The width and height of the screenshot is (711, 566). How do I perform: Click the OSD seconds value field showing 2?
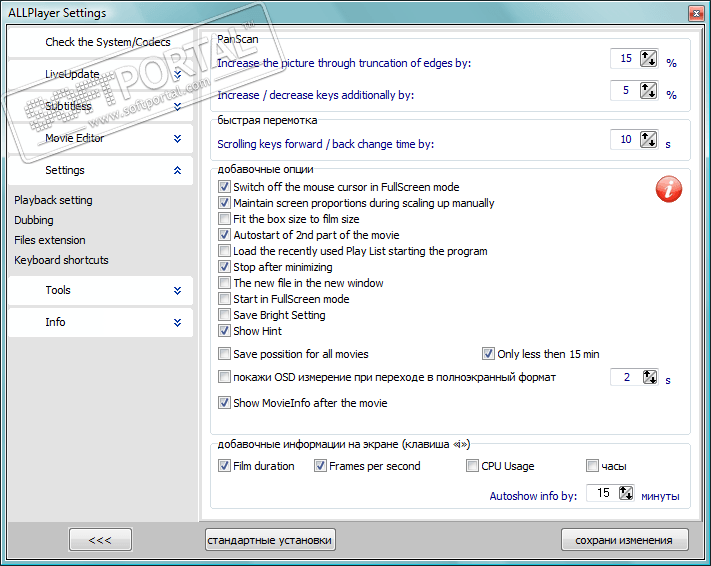[x=626, y=377]
